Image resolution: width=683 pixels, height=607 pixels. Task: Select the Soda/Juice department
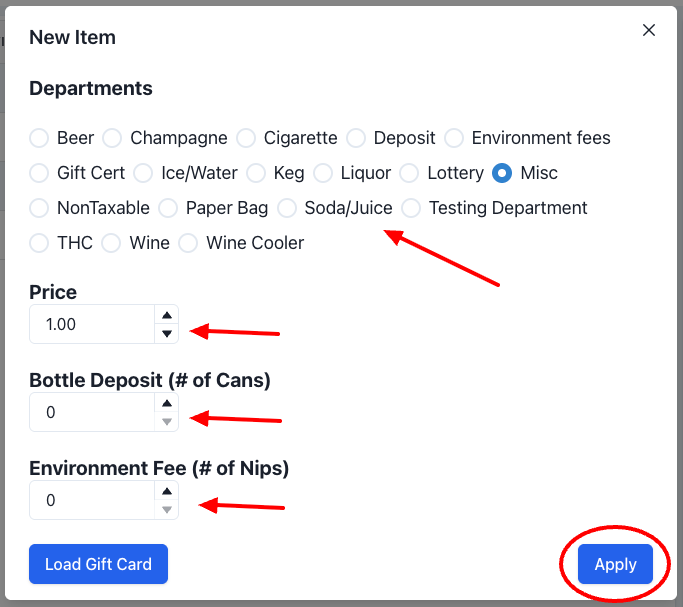(x=287, y=208)
